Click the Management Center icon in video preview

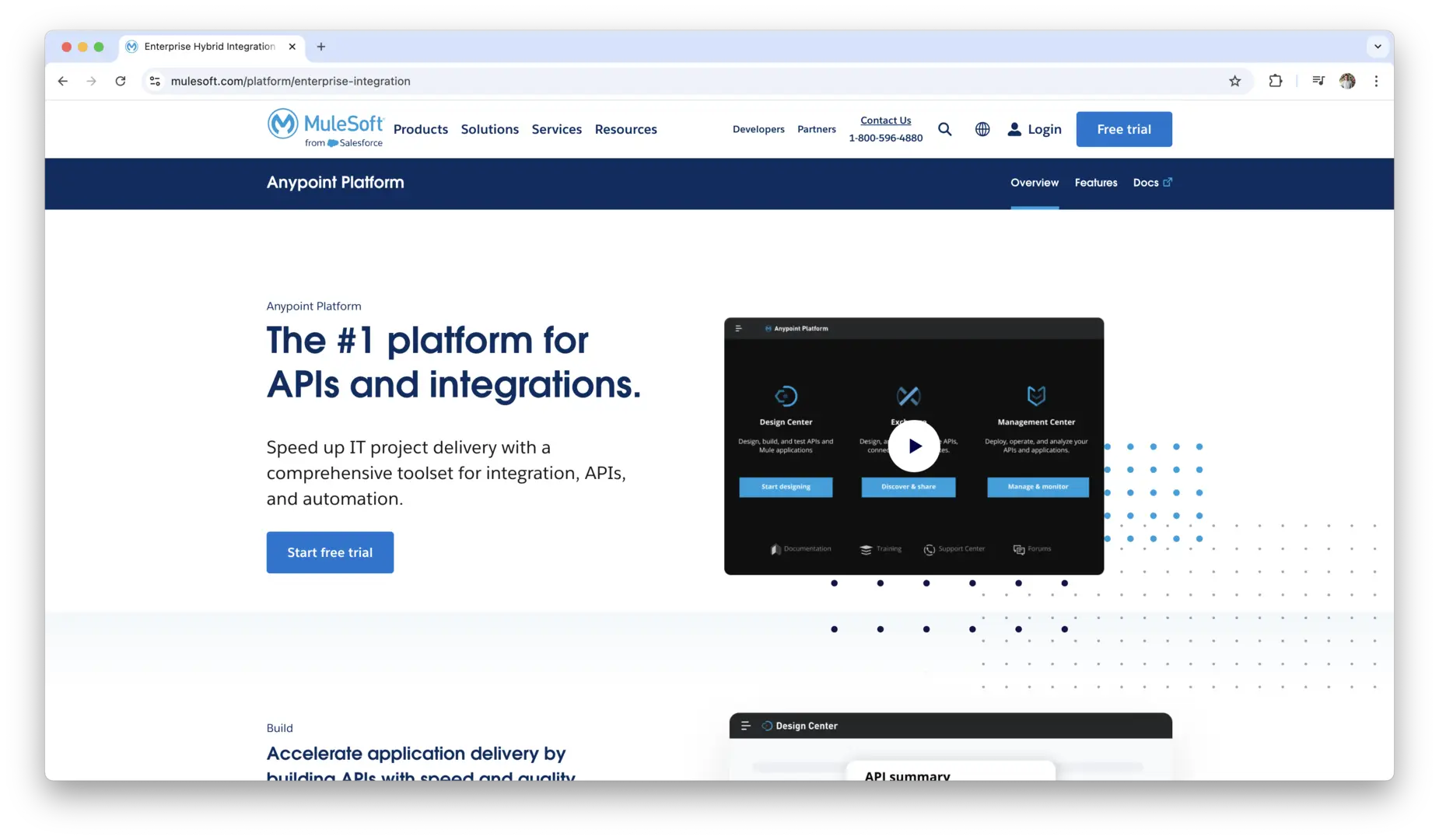click(1036, 396)
